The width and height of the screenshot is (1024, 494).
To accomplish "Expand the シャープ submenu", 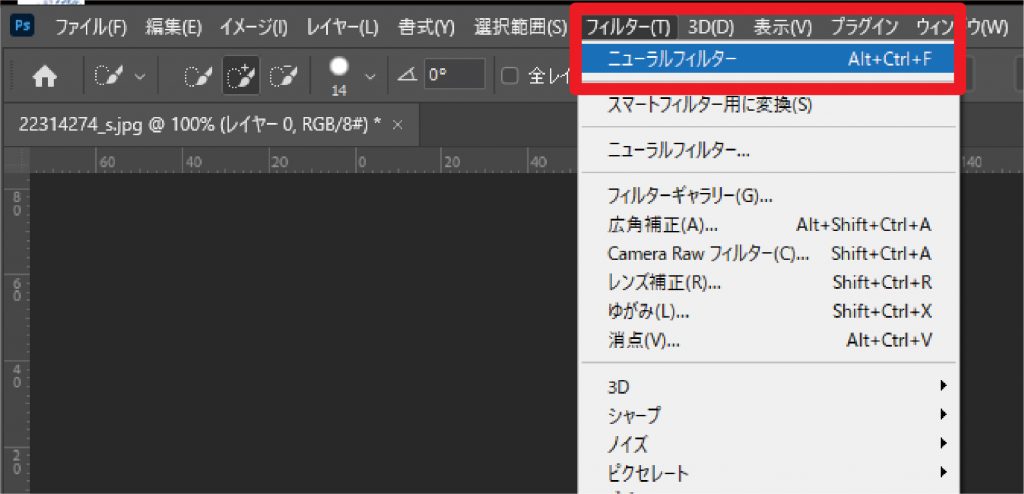I will [x=769, y=415].
